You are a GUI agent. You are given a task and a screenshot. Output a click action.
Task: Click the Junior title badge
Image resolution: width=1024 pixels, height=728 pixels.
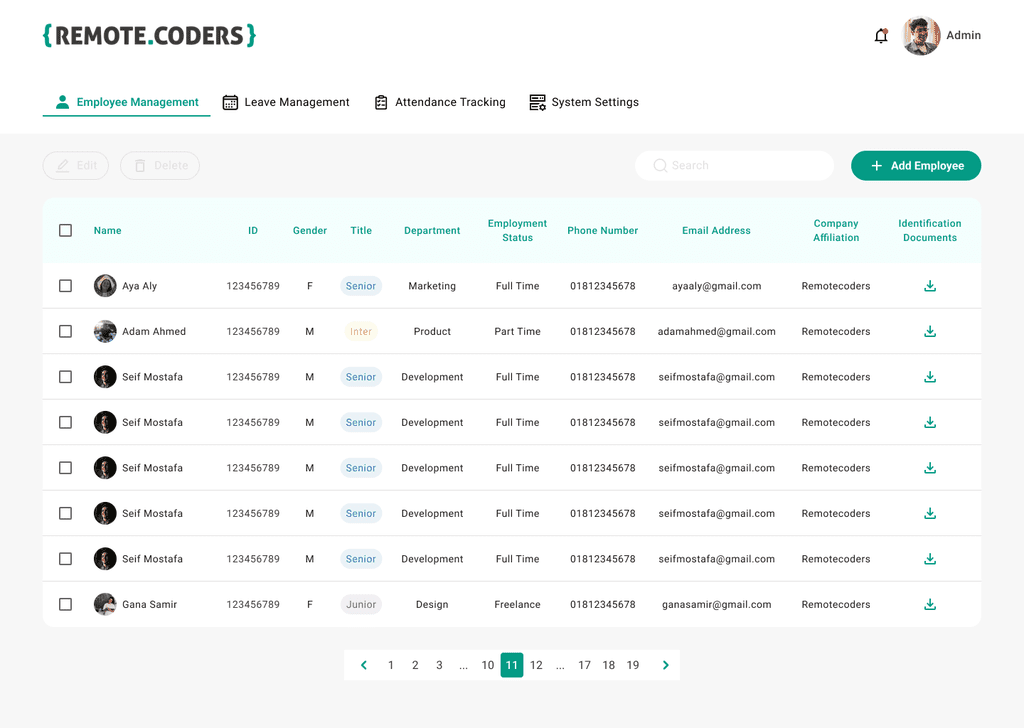361,605
